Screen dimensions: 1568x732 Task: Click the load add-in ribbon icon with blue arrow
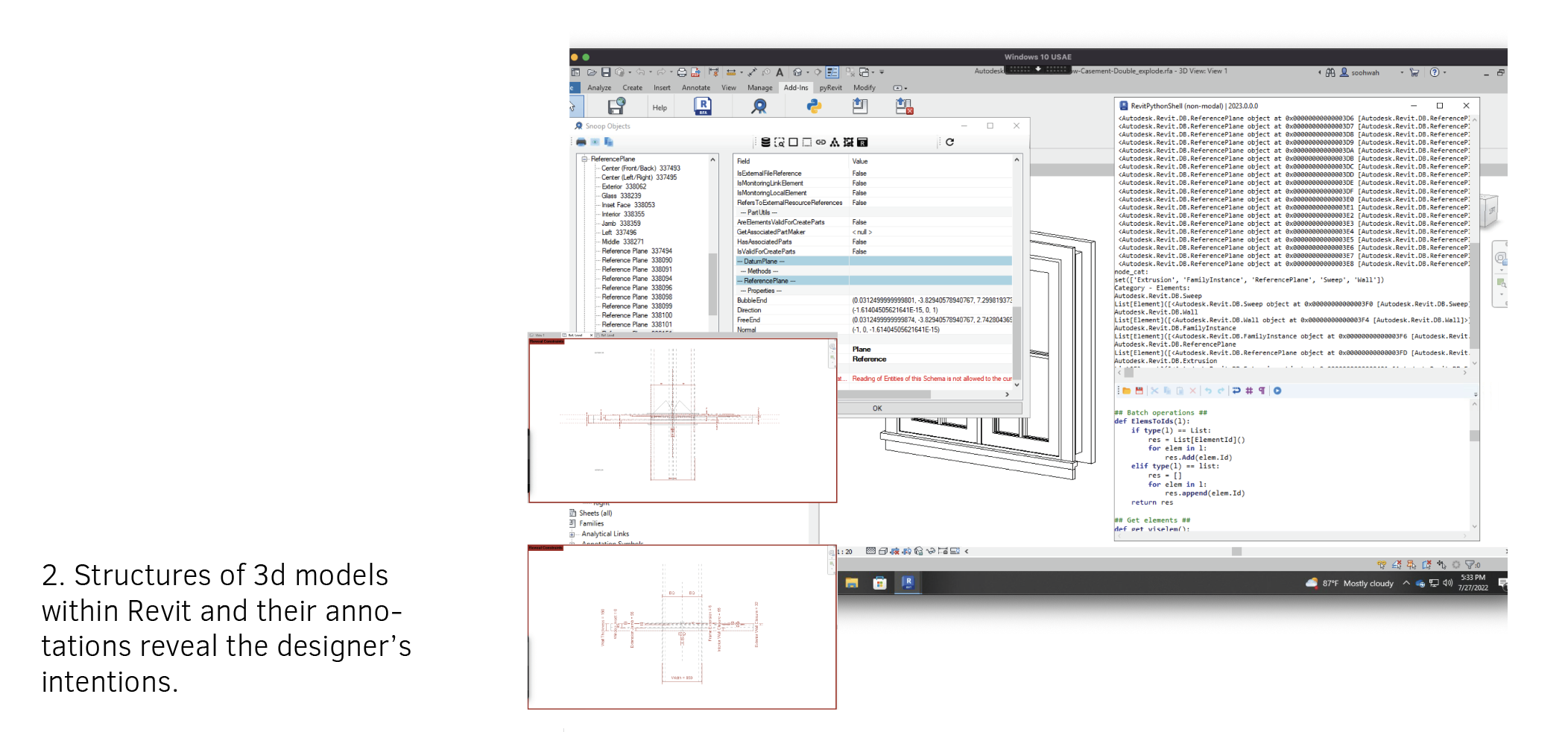point(860,106)
